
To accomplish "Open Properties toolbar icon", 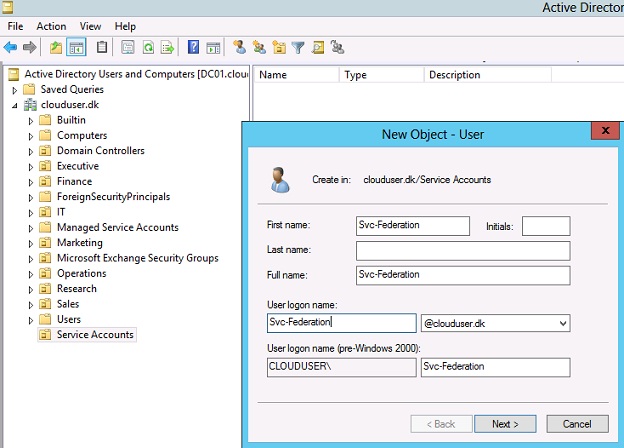I will point(128,48).
